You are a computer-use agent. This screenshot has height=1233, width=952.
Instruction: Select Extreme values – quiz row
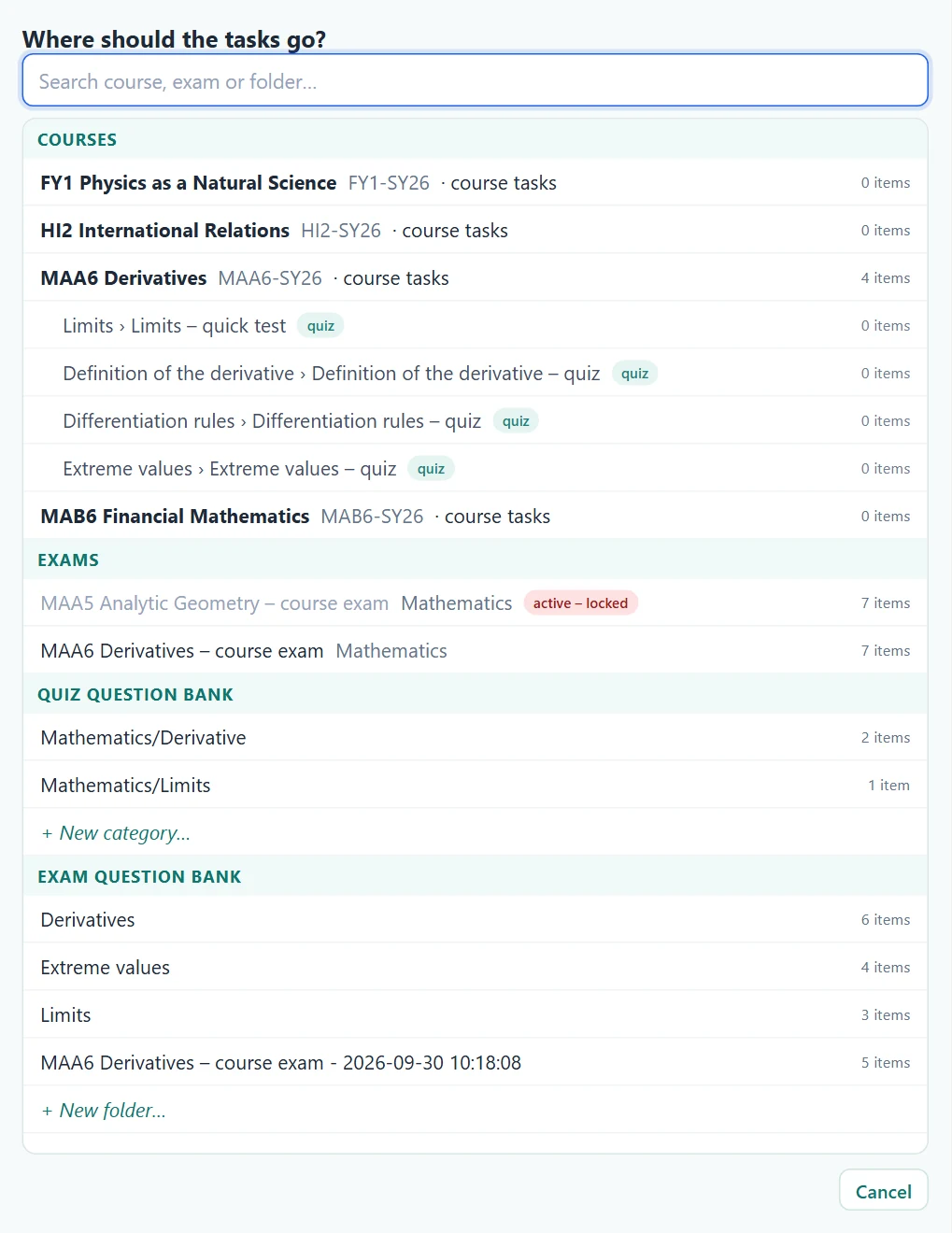(475, 469)
